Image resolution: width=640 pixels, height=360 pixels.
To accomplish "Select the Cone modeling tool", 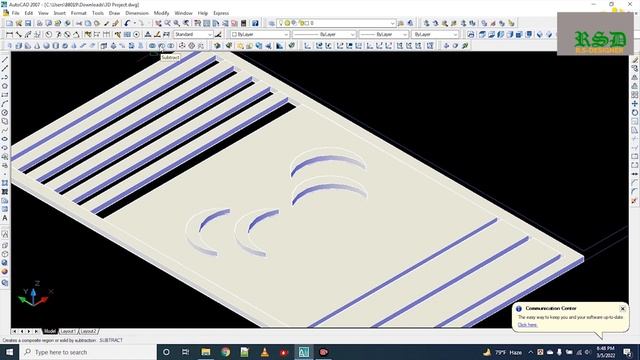I will point(37,46).
